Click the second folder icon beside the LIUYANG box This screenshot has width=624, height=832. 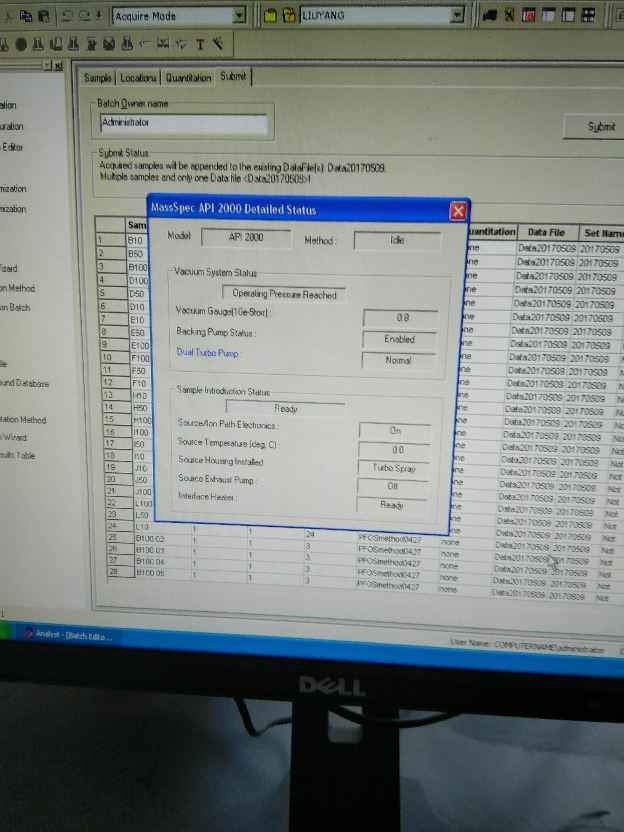(x=289, y=15)
